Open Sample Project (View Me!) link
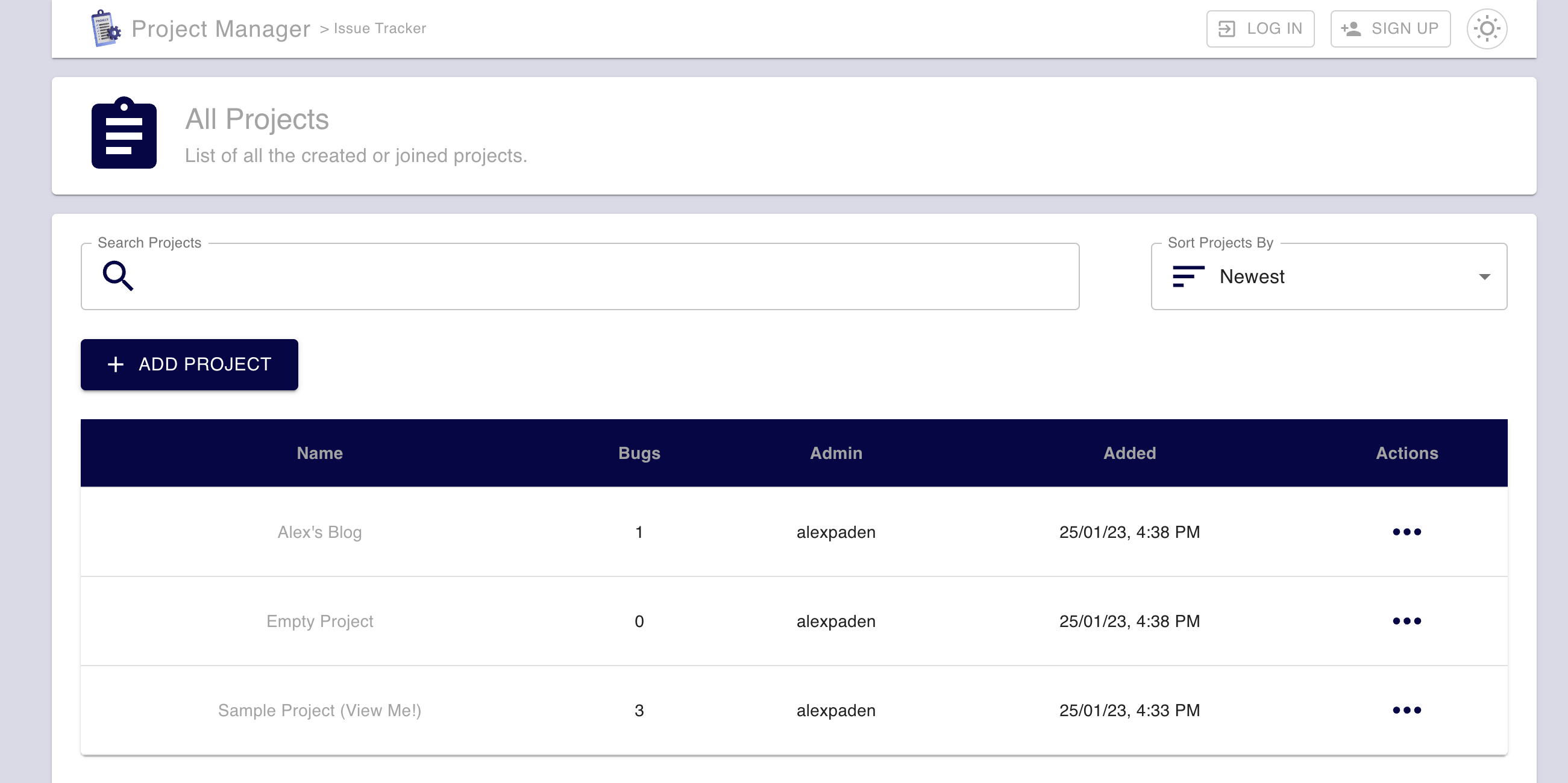1568x783 pixels. pos(319,710)
